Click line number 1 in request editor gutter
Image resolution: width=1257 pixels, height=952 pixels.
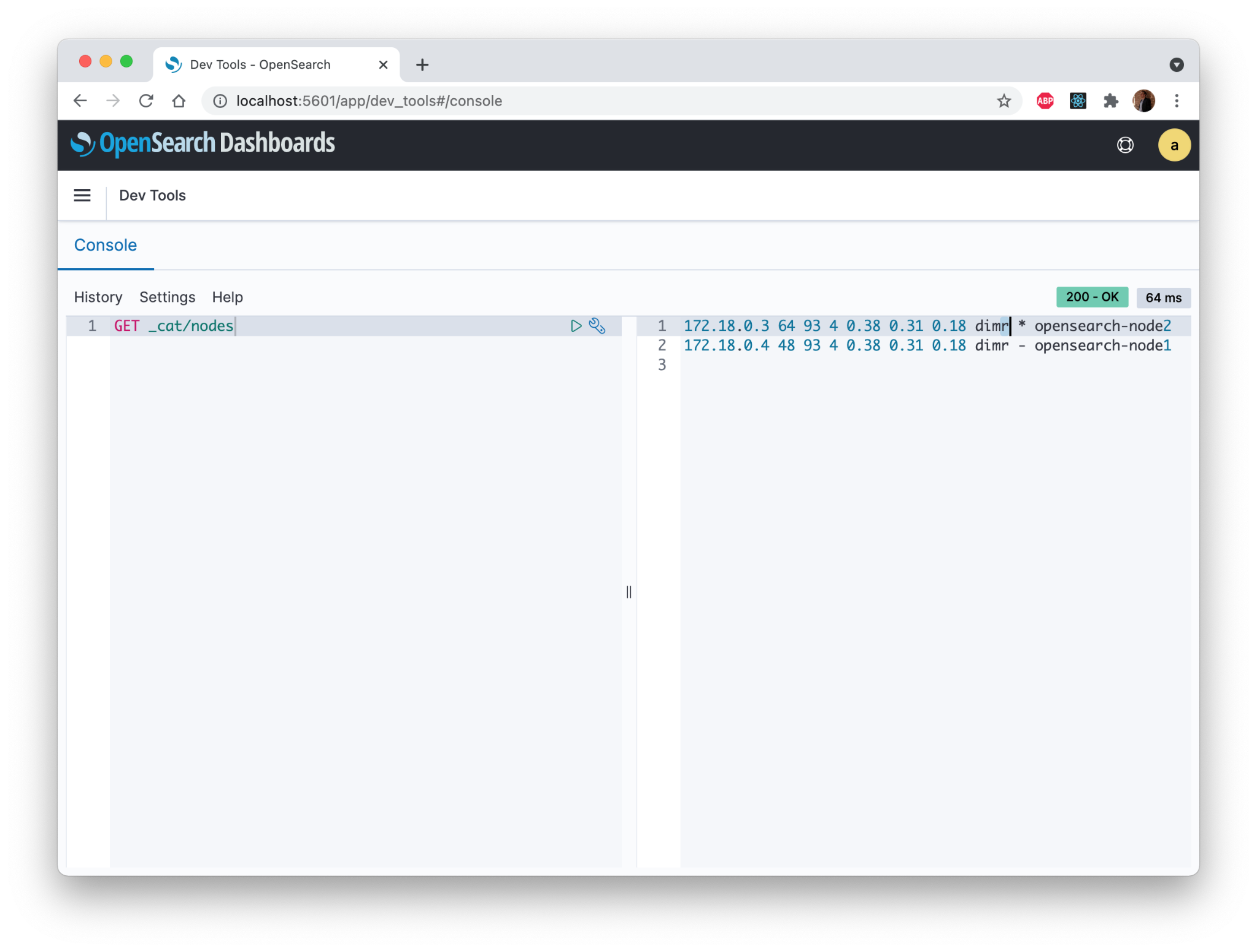(x=92, y=326)
